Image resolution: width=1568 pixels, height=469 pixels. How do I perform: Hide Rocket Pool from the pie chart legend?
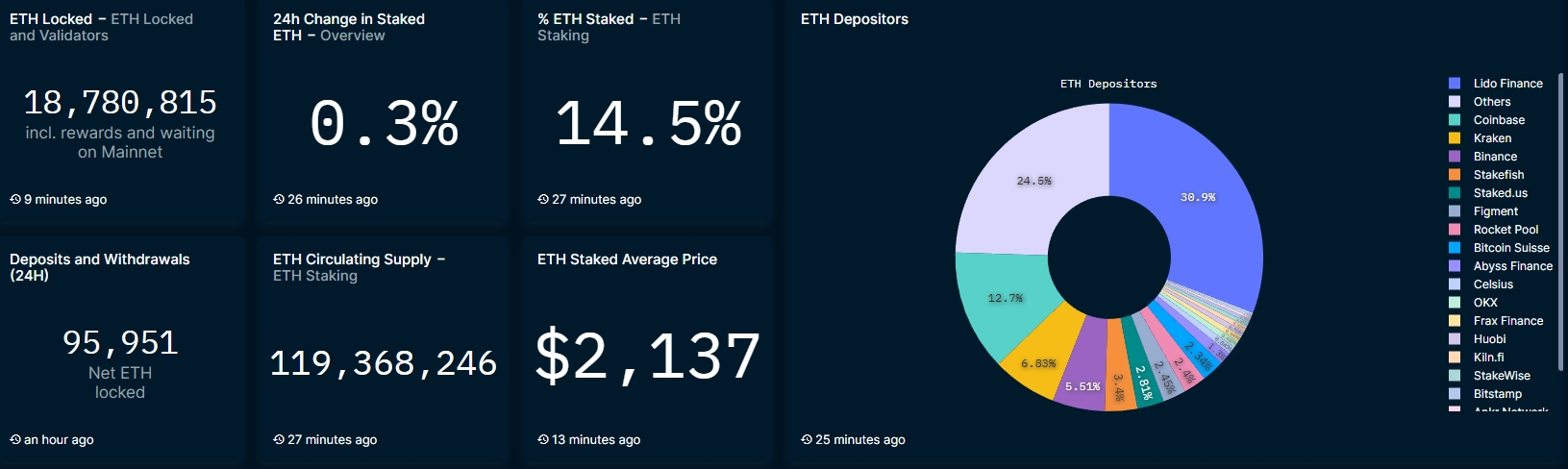point(1506,230)
